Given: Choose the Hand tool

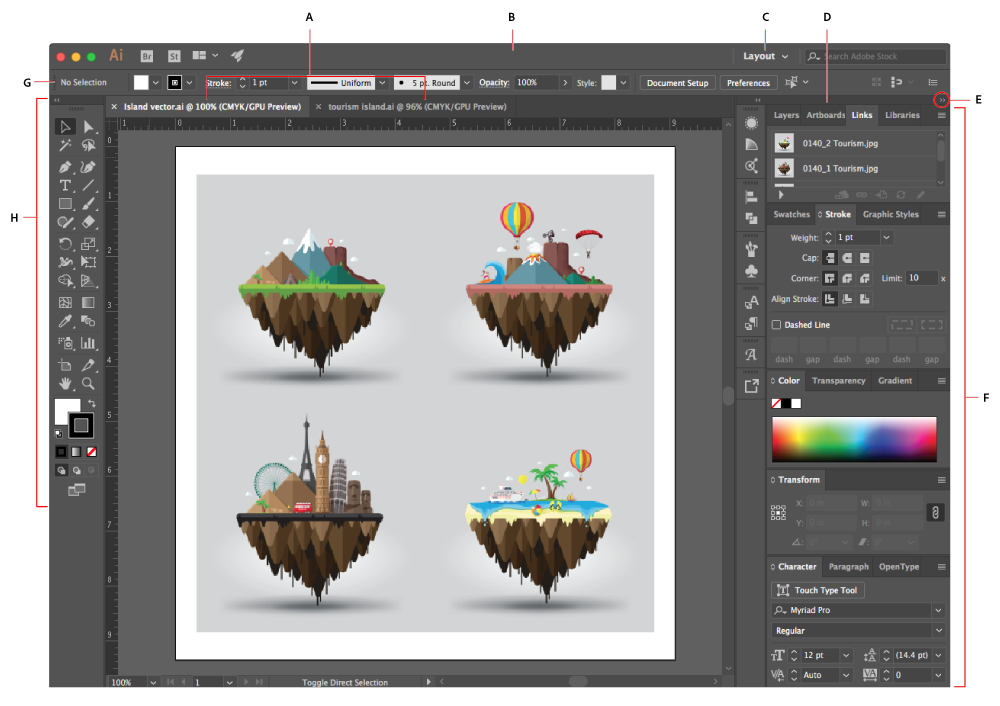Looking at the screenshot, I should [66, 383].
